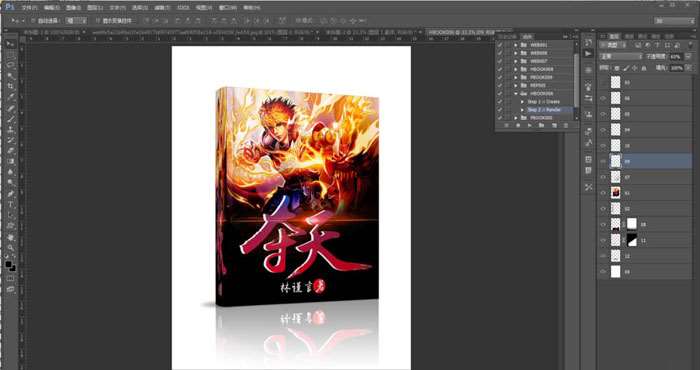This screenshot has height=370, width=700.
Task: Switch to 通道 (Channels) tab
Action: tap(629, 36)
